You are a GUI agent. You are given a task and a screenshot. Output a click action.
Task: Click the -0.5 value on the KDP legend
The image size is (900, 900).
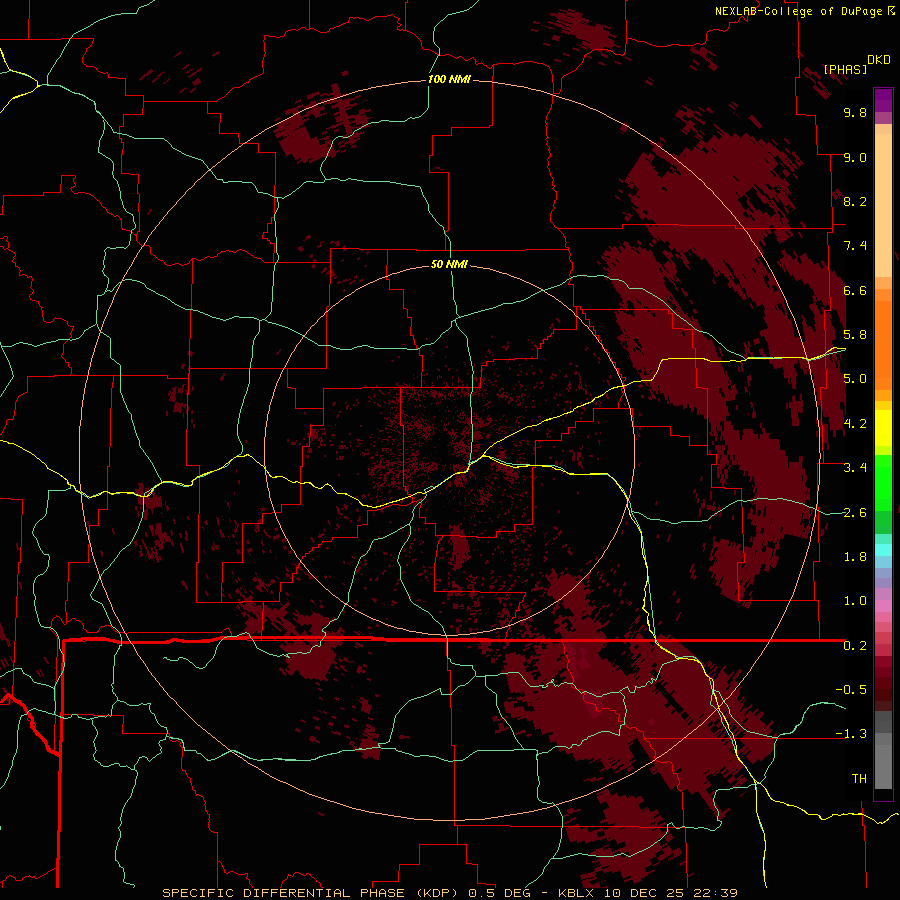[x=851, y=690]
